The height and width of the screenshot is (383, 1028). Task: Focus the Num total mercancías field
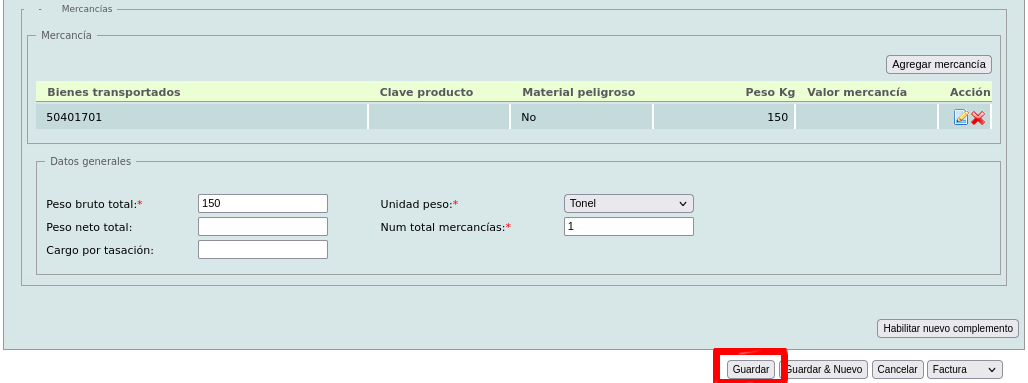[x=628, y=226]
